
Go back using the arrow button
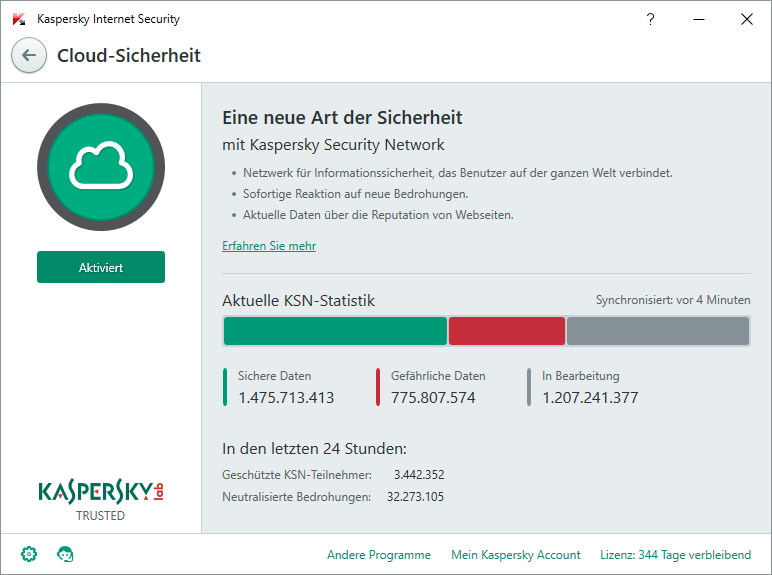tap(29, 55)
